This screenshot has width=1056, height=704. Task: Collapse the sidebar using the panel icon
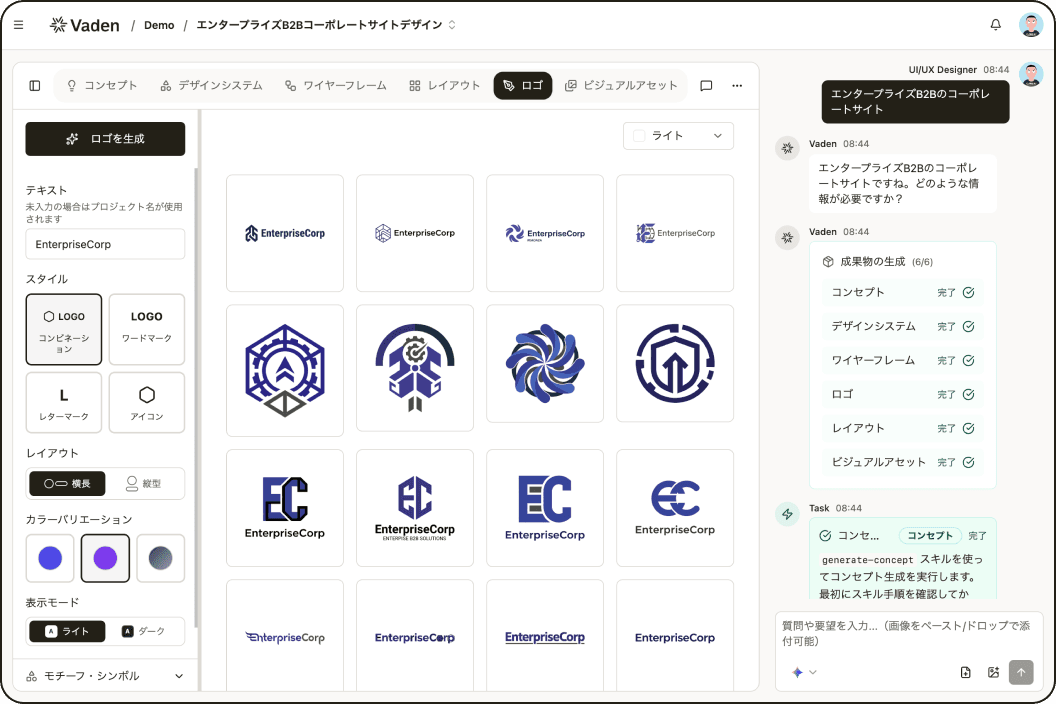34,86
